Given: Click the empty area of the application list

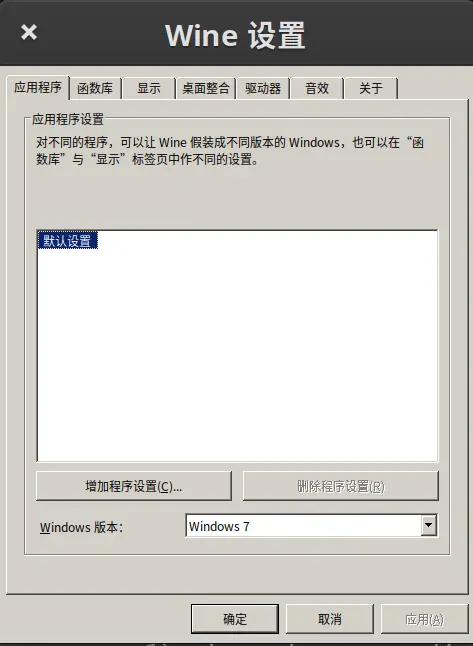Looking at the screenshot, I should click(x=237, y=354).
